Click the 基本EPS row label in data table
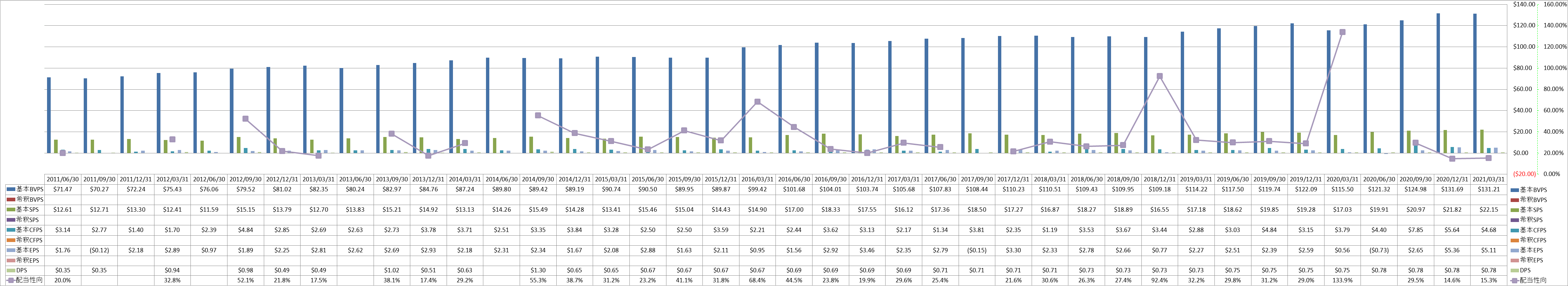The image size is (1568, 286). [27, 250]
